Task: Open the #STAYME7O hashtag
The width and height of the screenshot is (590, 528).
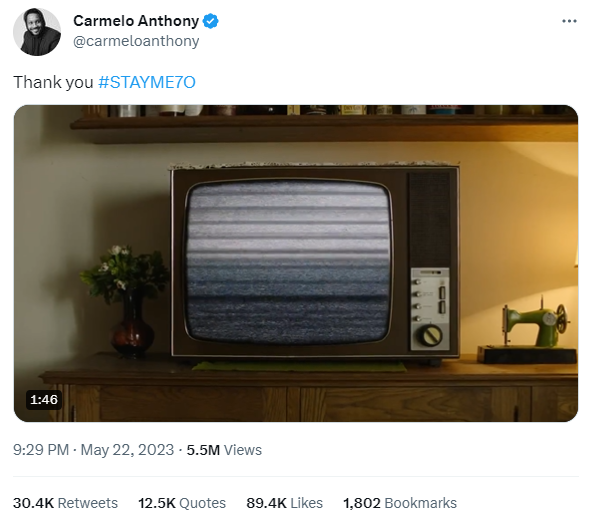Action: (147, 82)
